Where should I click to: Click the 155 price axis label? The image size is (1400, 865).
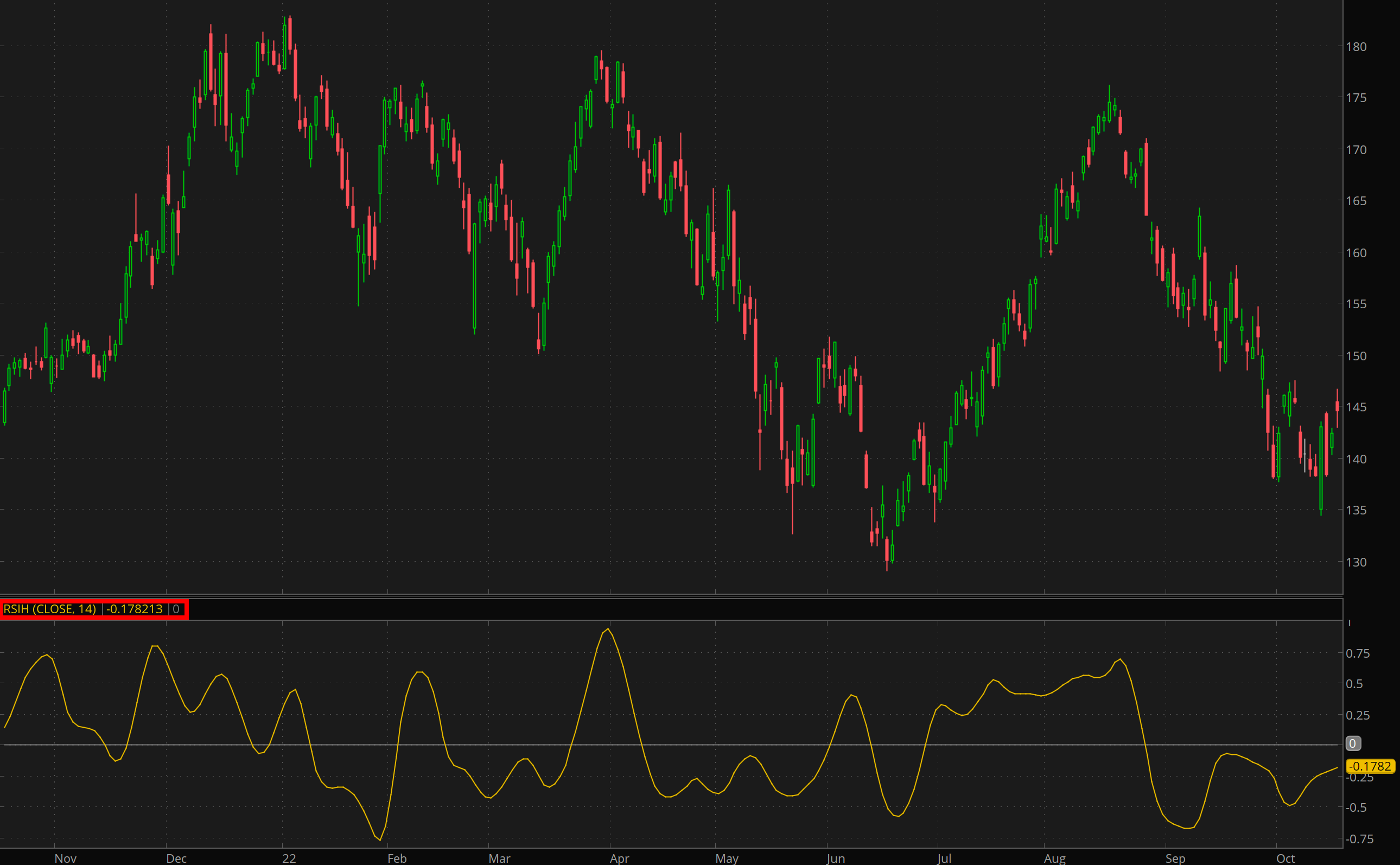pos(1356,304)
